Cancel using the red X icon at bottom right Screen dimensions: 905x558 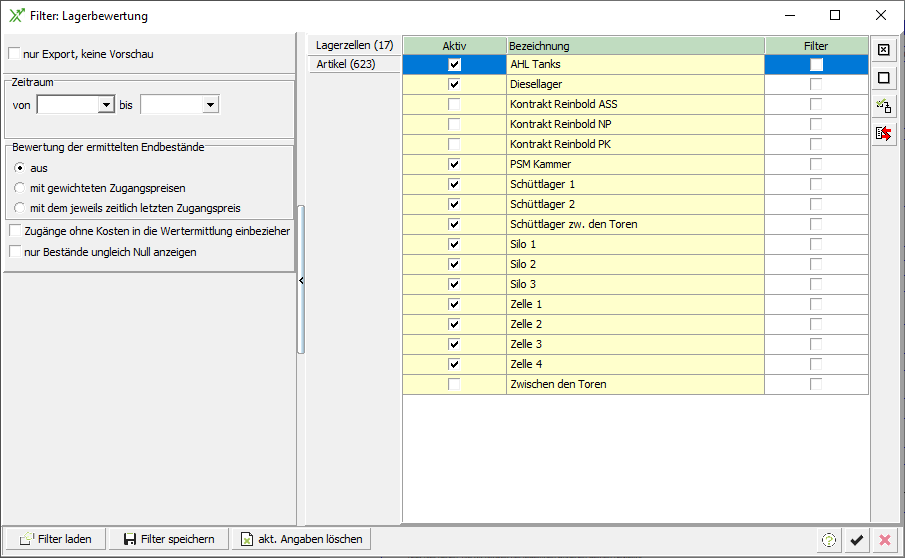(884, 540)
